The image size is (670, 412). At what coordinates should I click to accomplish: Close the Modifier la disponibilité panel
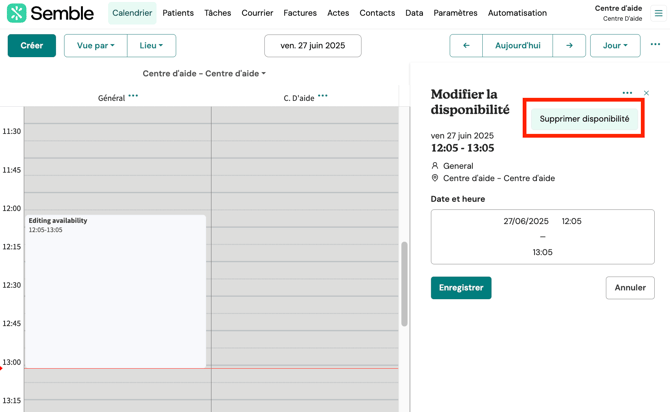pyautogui.click(x=646, y=93)
